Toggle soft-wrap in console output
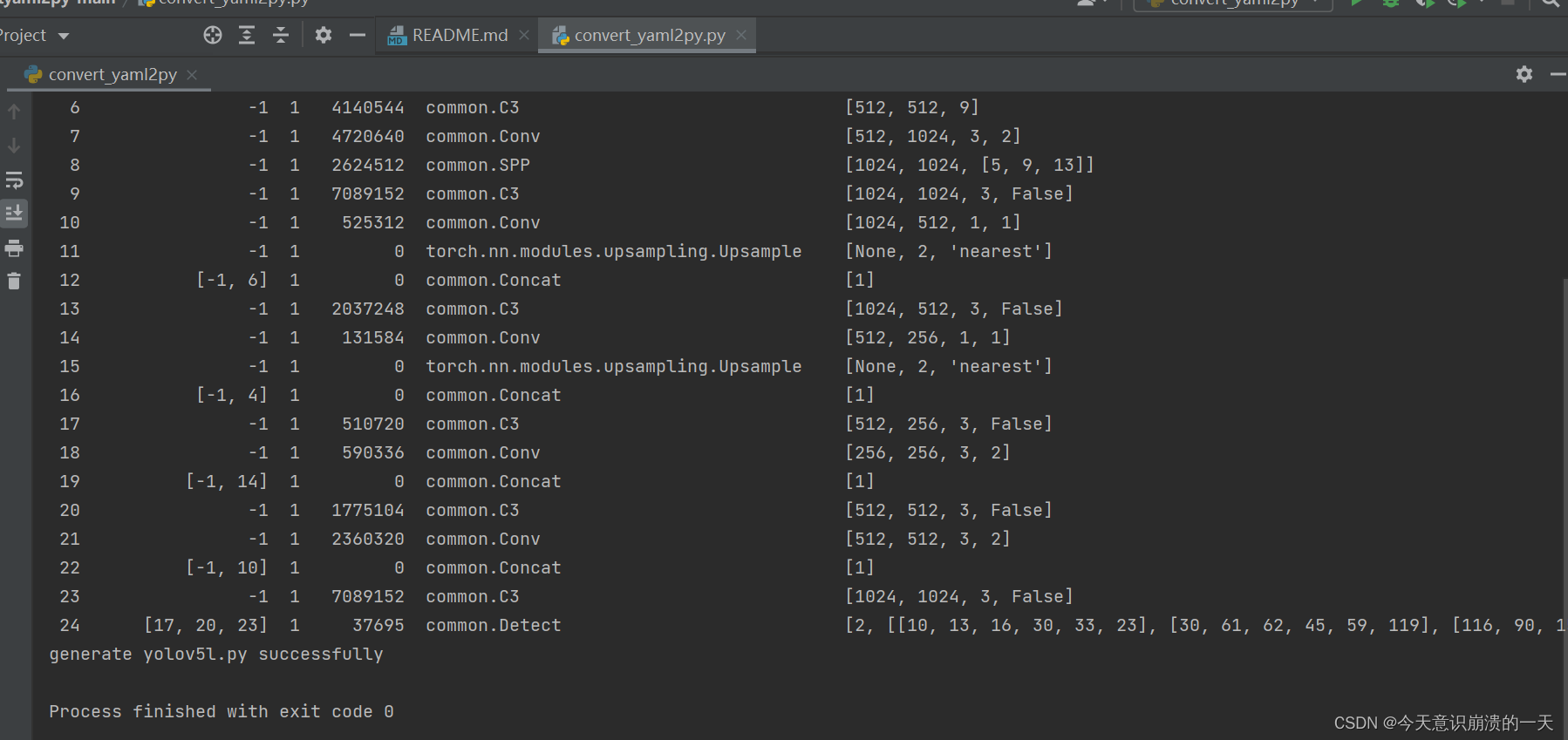The width and height of the screenshot is (1568, 740). coord(14,180)
